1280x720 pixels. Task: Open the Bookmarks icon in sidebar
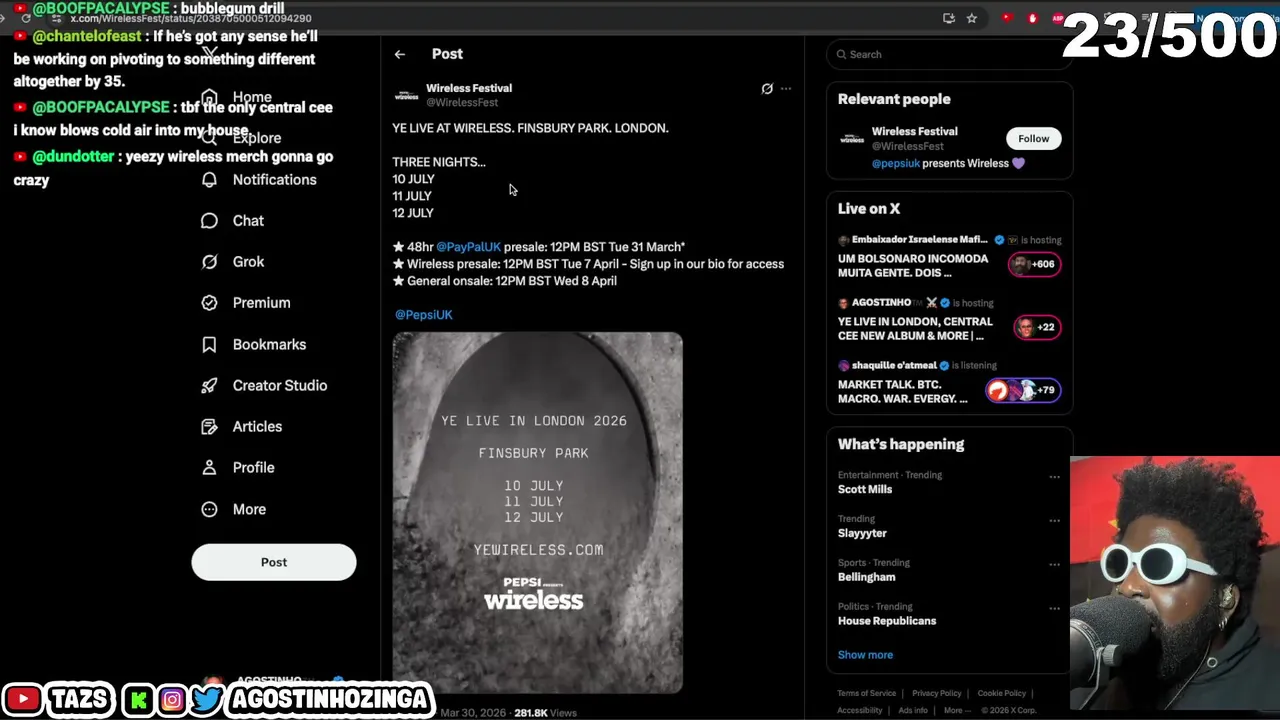pyautogui.click(x=209, y=345)
